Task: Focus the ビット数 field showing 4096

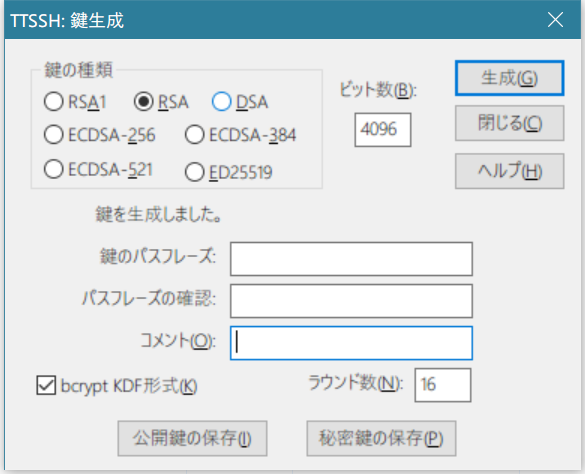Action: pyautogui.click(x=383, y=130)
